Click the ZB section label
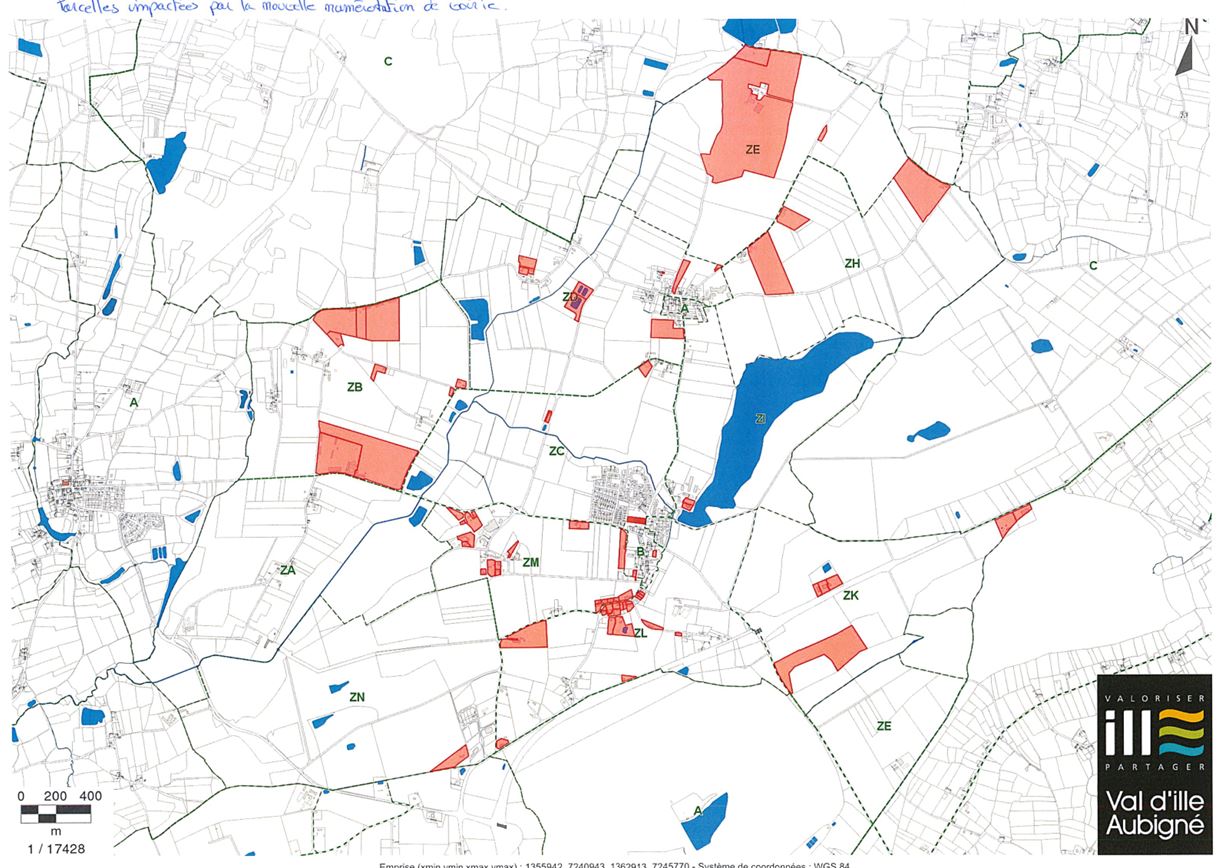Screen dimensions: 1217x868 tap(354, 387)
